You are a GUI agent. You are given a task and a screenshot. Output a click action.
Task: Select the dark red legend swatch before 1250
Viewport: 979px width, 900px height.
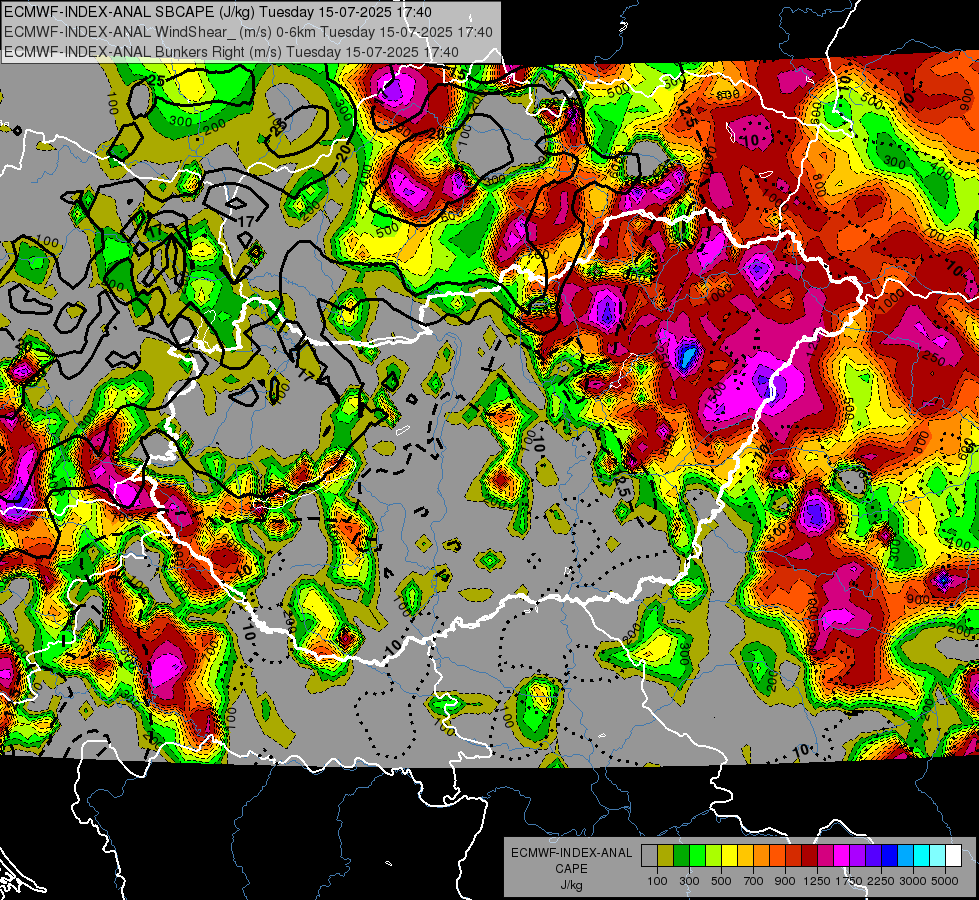click(x=809, y=855)
